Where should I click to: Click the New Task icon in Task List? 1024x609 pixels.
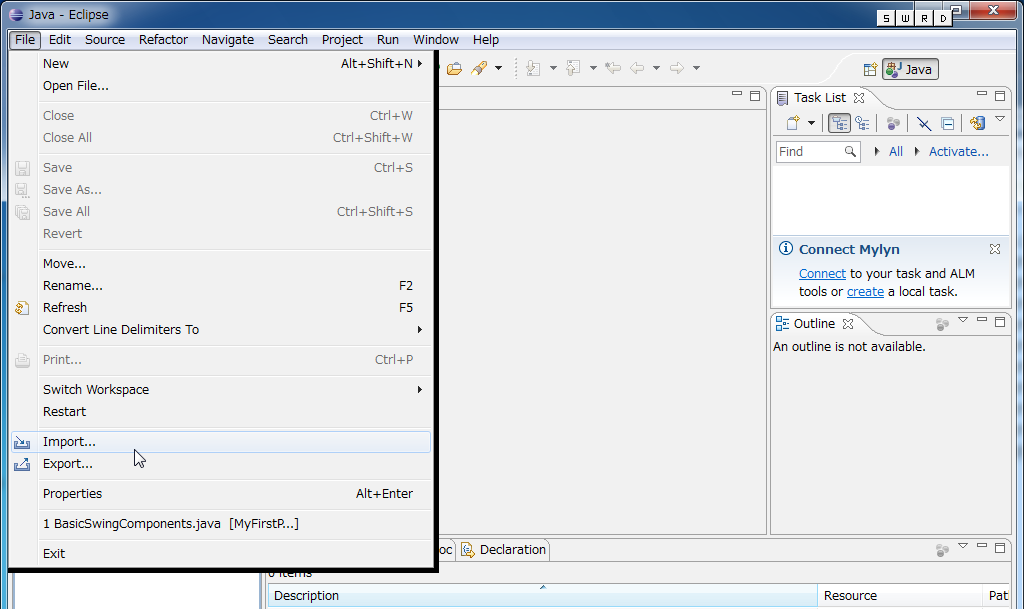coord(793,123)
